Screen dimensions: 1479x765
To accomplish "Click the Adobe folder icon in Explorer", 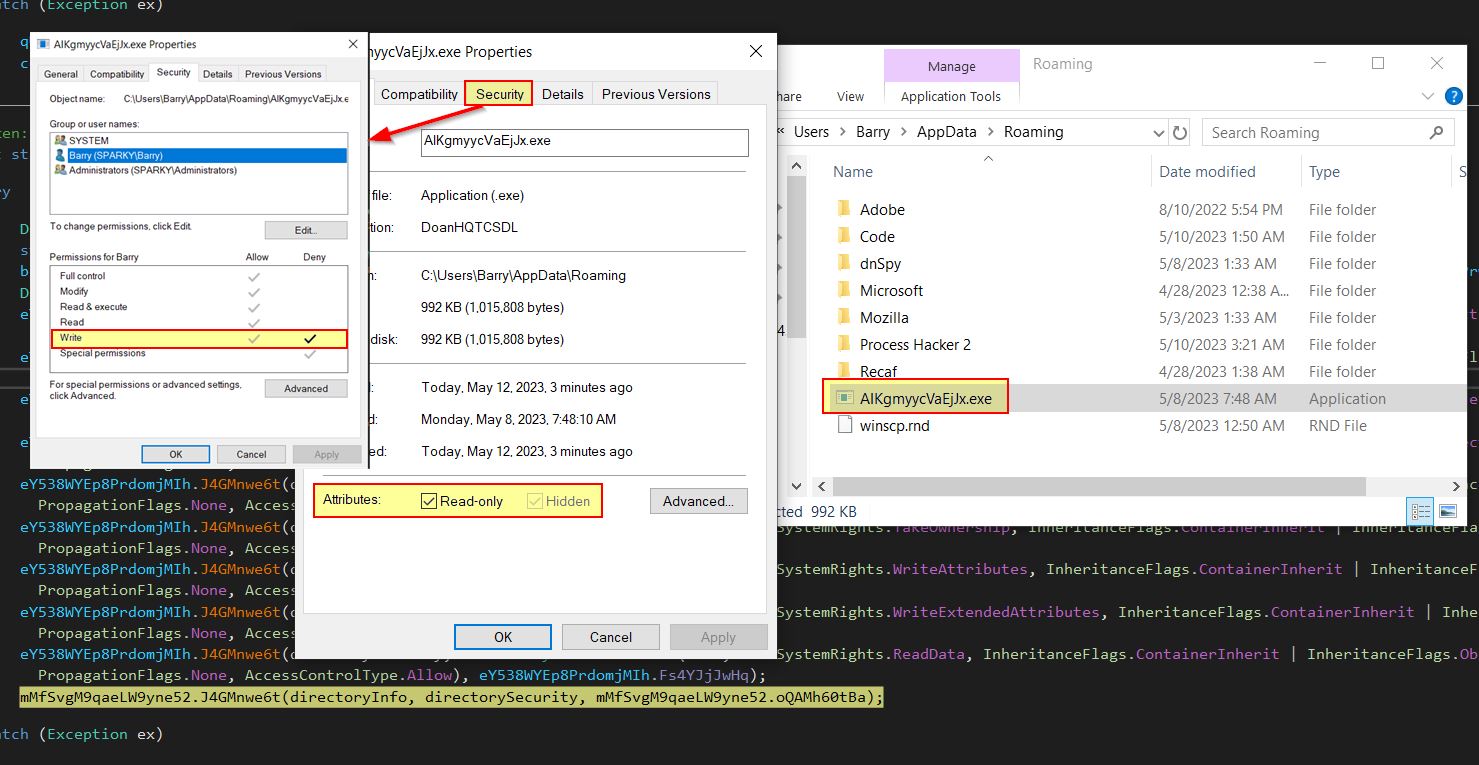I will coord(842,210).
